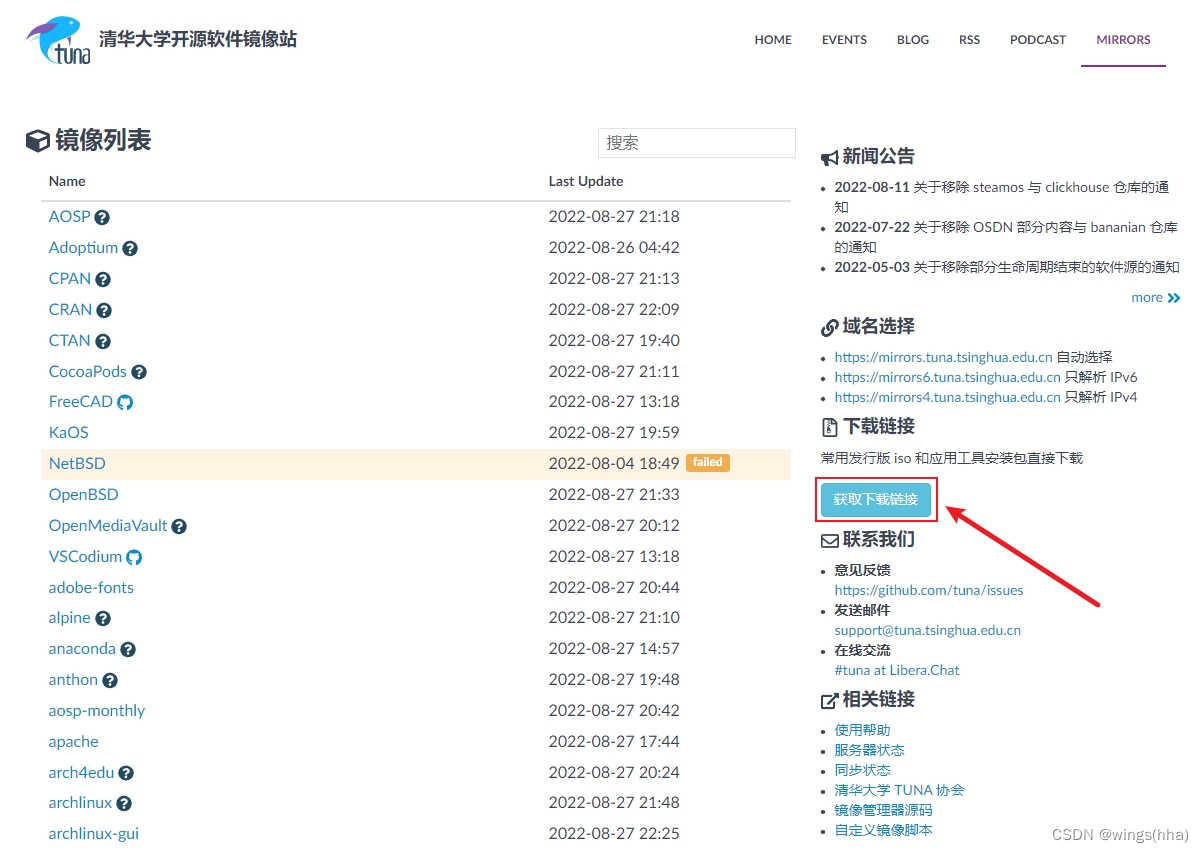The width and height of the screenshot is (1203, 853).
Task: Open help icon next to archlinux
Action: (124, 803)
